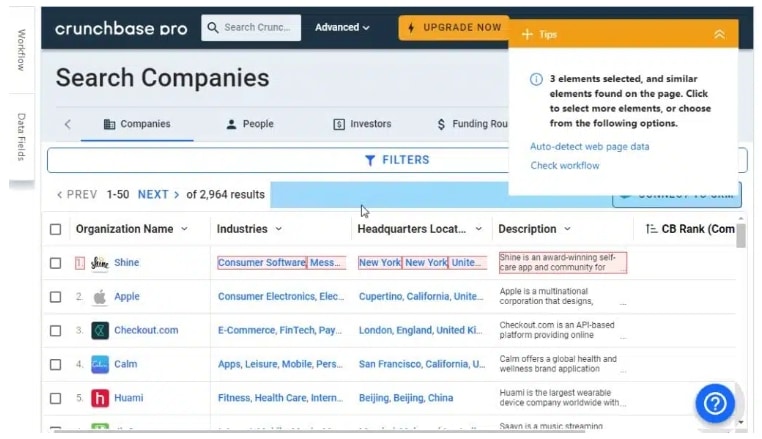Expand Industries column dropdown arrow
The width and height of the screenshot is (762, 439).
click(x=278, y=229)
